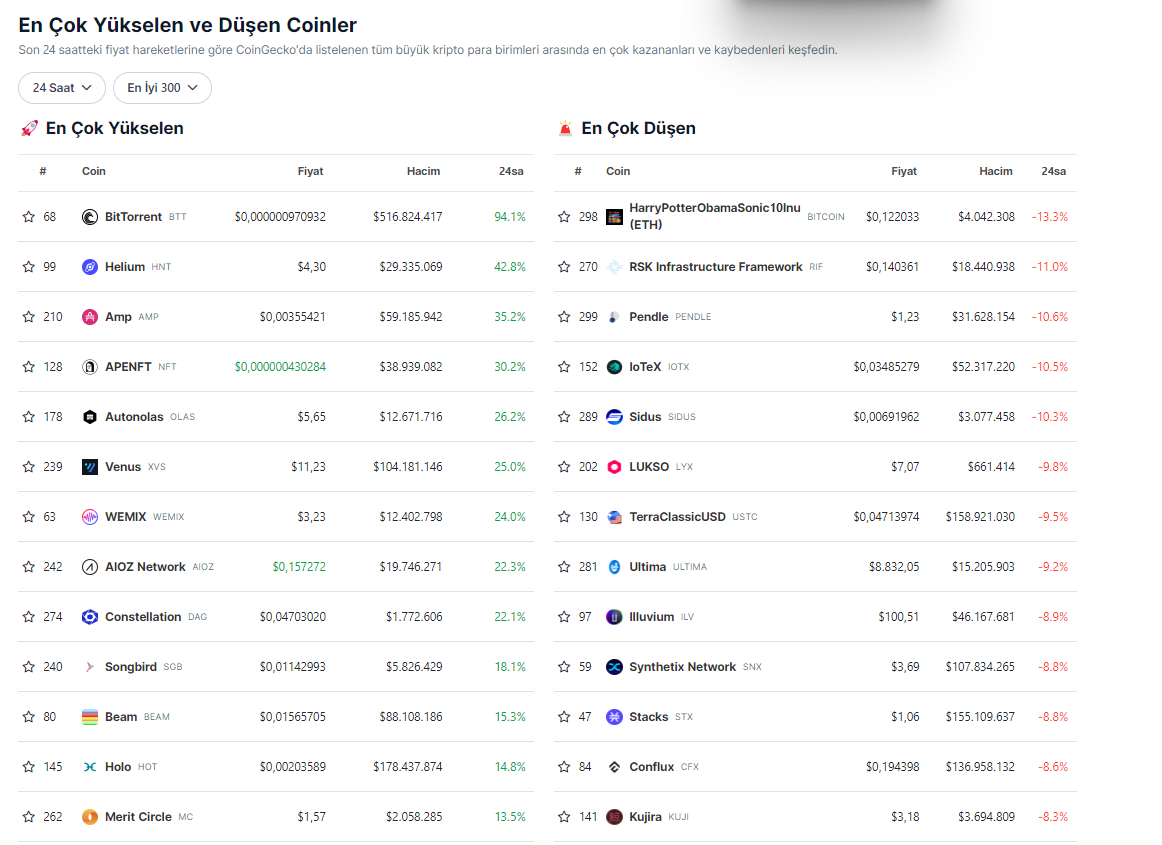The image size is (1162, 845).
Task: Sort gainers by Fiyat column header
Action: 310,171
